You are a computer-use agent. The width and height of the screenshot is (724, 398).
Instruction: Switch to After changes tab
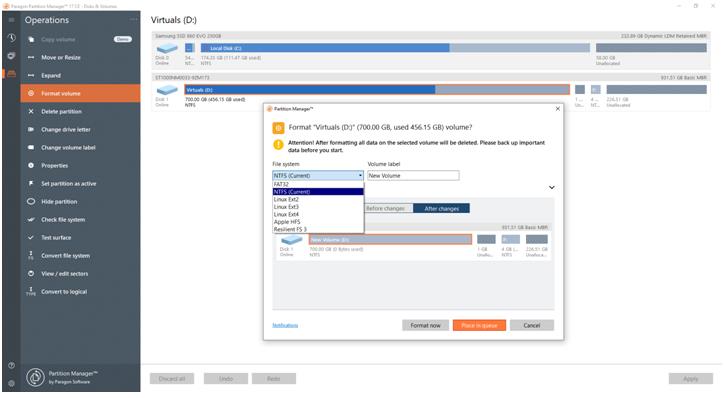coord(441,209)
